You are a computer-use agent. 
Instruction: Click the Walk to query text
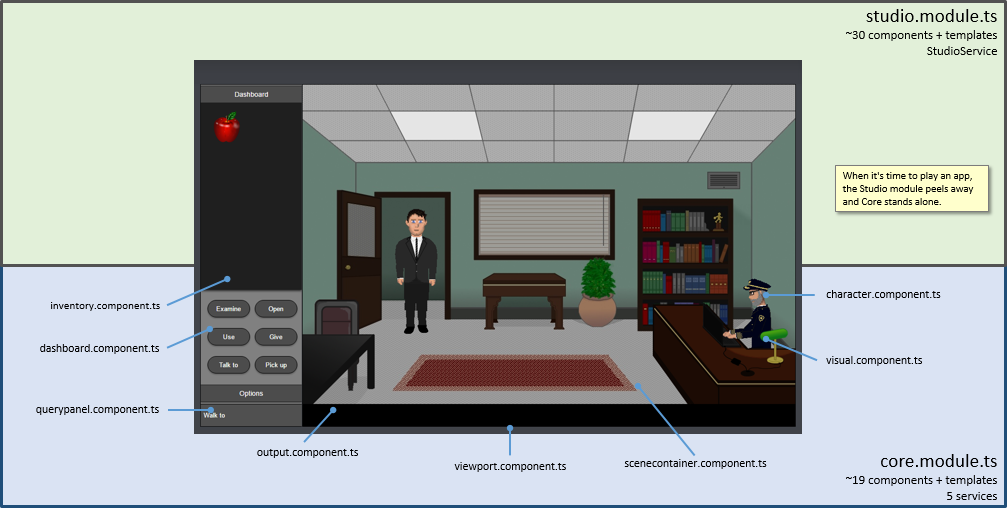tap(215, 416)
